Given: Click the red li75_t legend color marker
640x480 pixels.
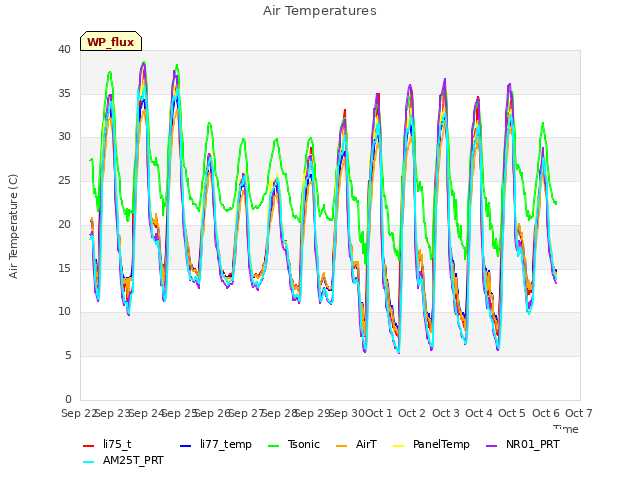Looking at the screenshot, I should pos(89,446).
